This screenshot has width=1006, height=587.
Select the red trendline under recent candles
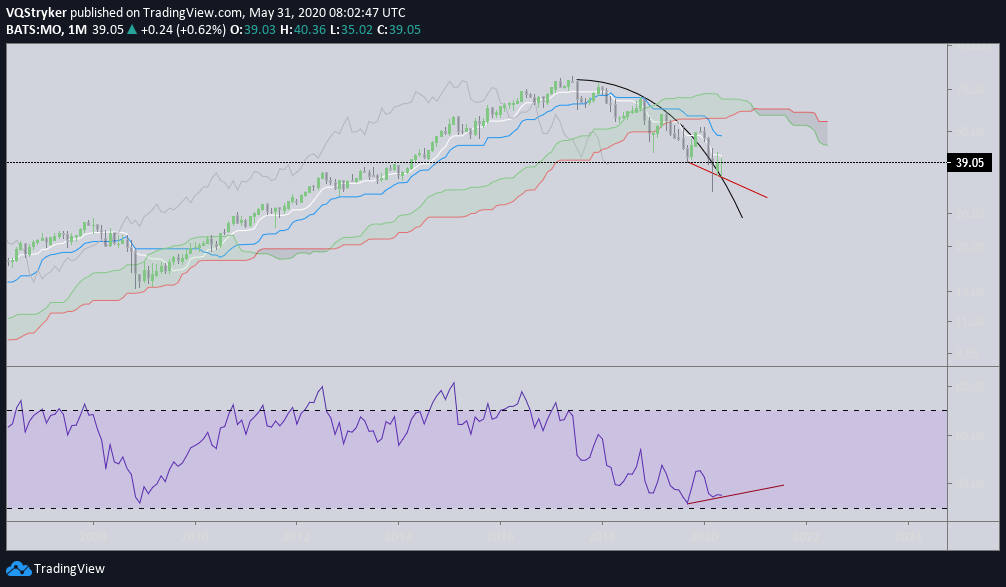pyautogui.click(x=728, y=180)
